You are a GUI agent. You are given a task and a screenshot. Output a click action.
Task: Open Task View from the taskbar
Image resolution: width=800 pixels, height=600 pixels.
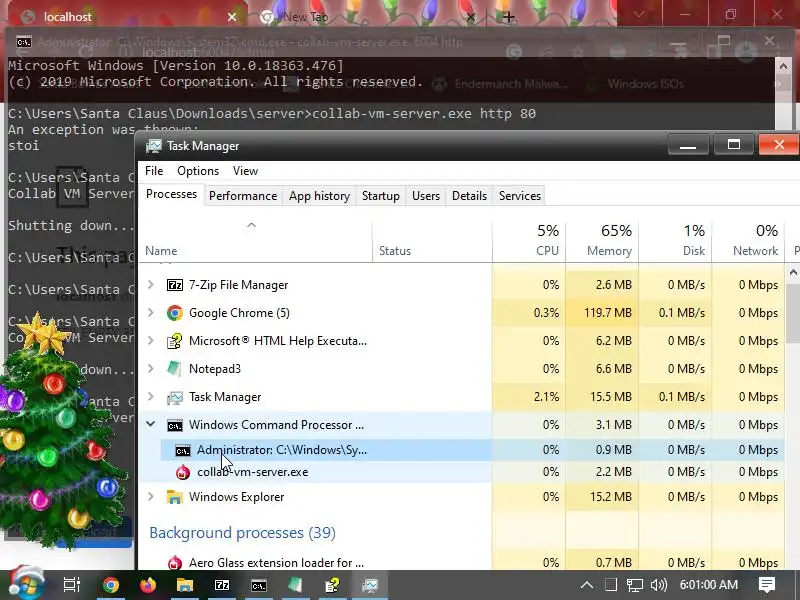[72, 585]
